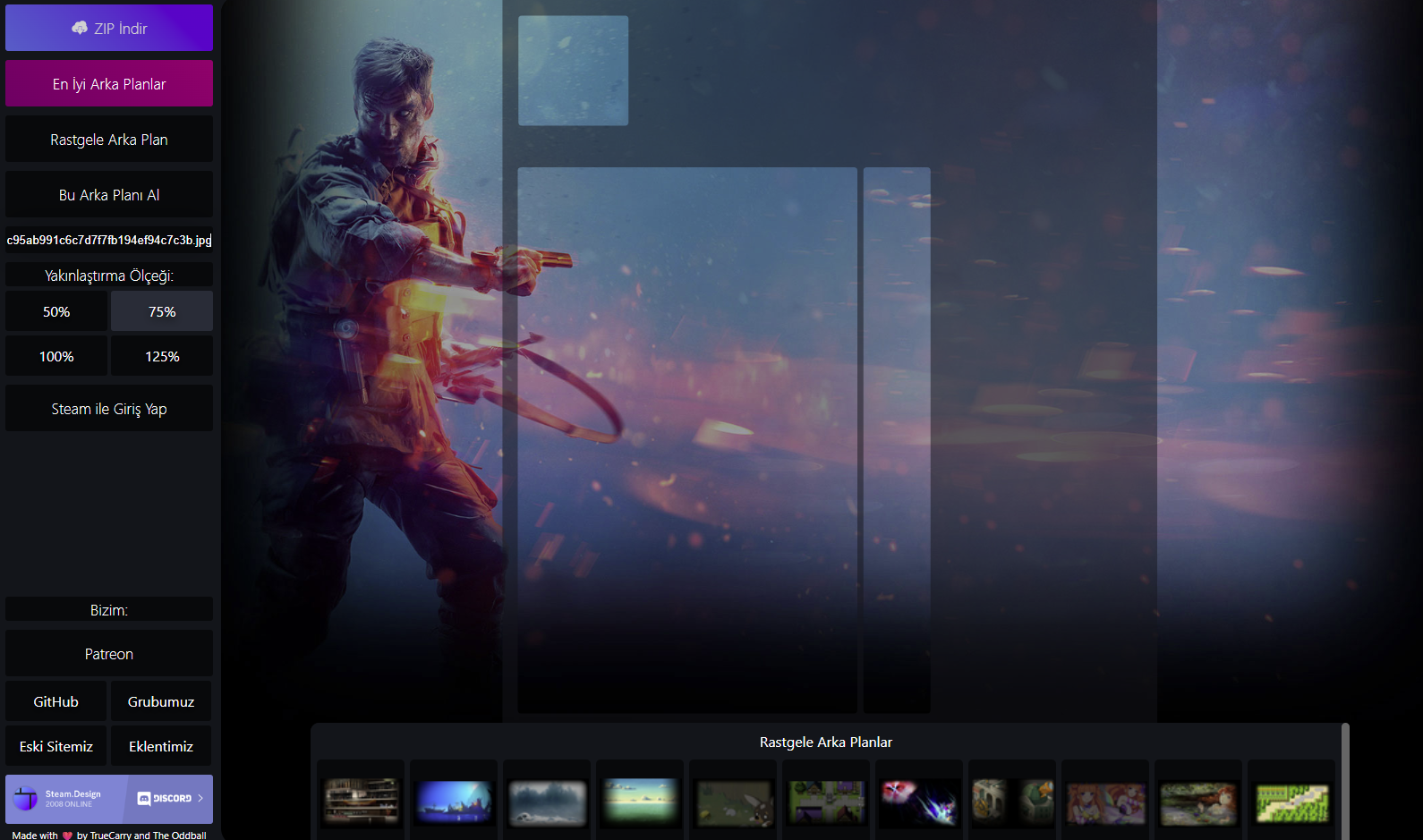Click the Bizim: section label
Viewport: 1423px width, 840px height.
(x=109, y=609)
